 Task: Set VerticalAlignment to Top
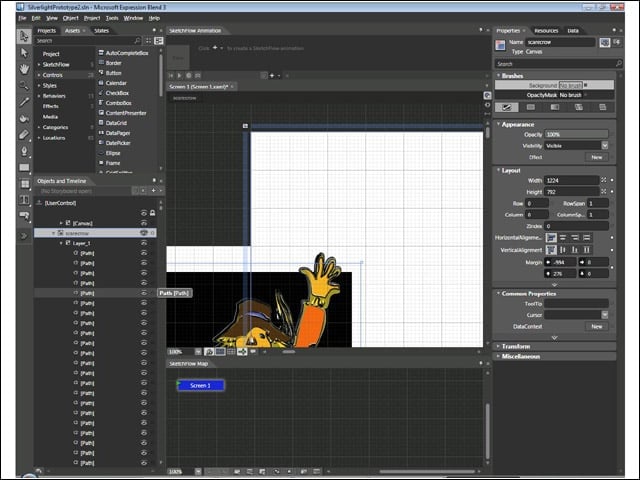[x=551, y=250]
